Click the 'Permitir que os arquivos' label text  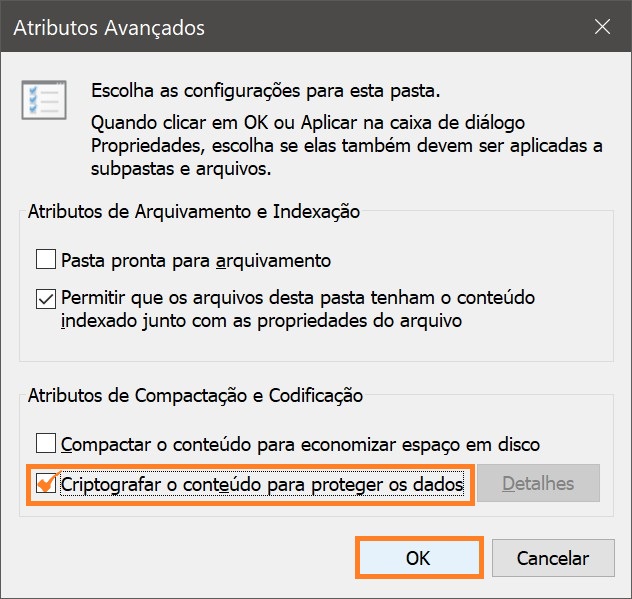[298, 309]
